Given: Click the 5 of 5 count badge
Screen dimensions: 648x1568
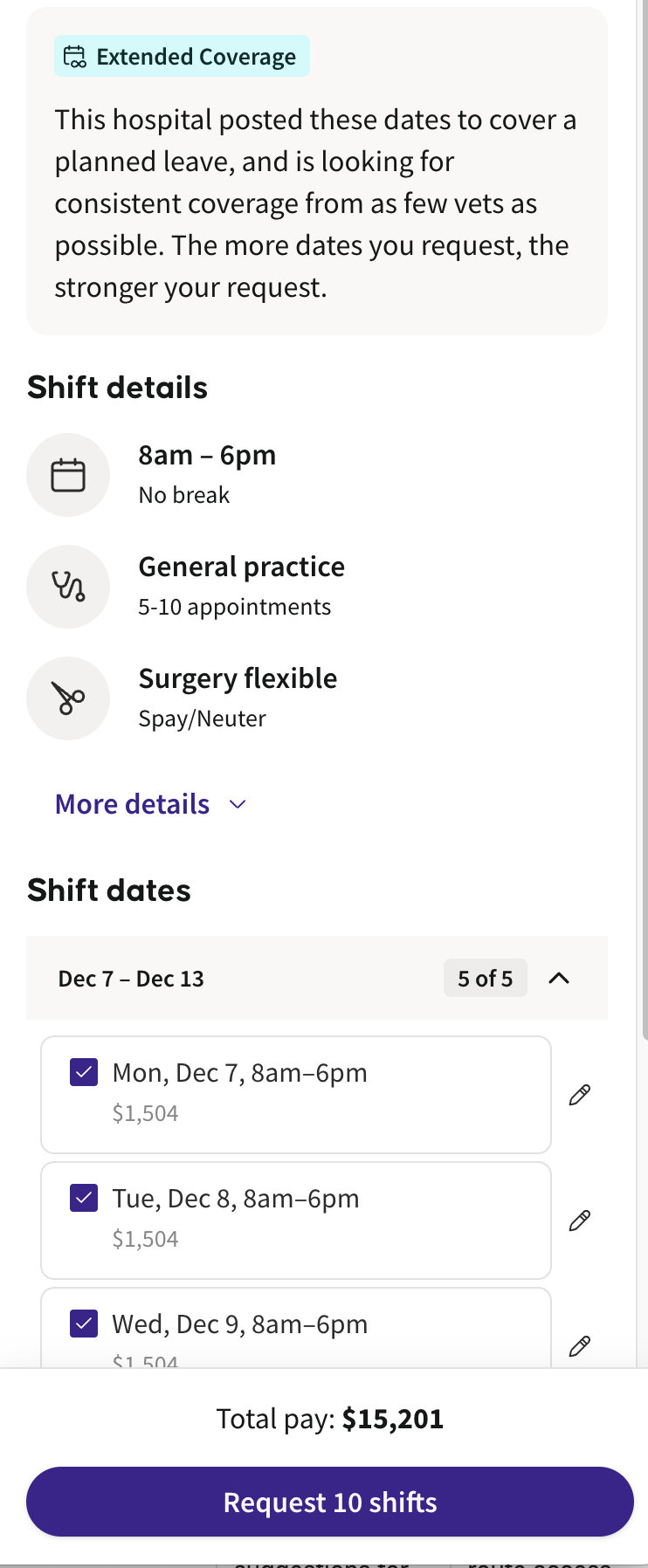Looking at the screenshot, I should tap(486, 978).
